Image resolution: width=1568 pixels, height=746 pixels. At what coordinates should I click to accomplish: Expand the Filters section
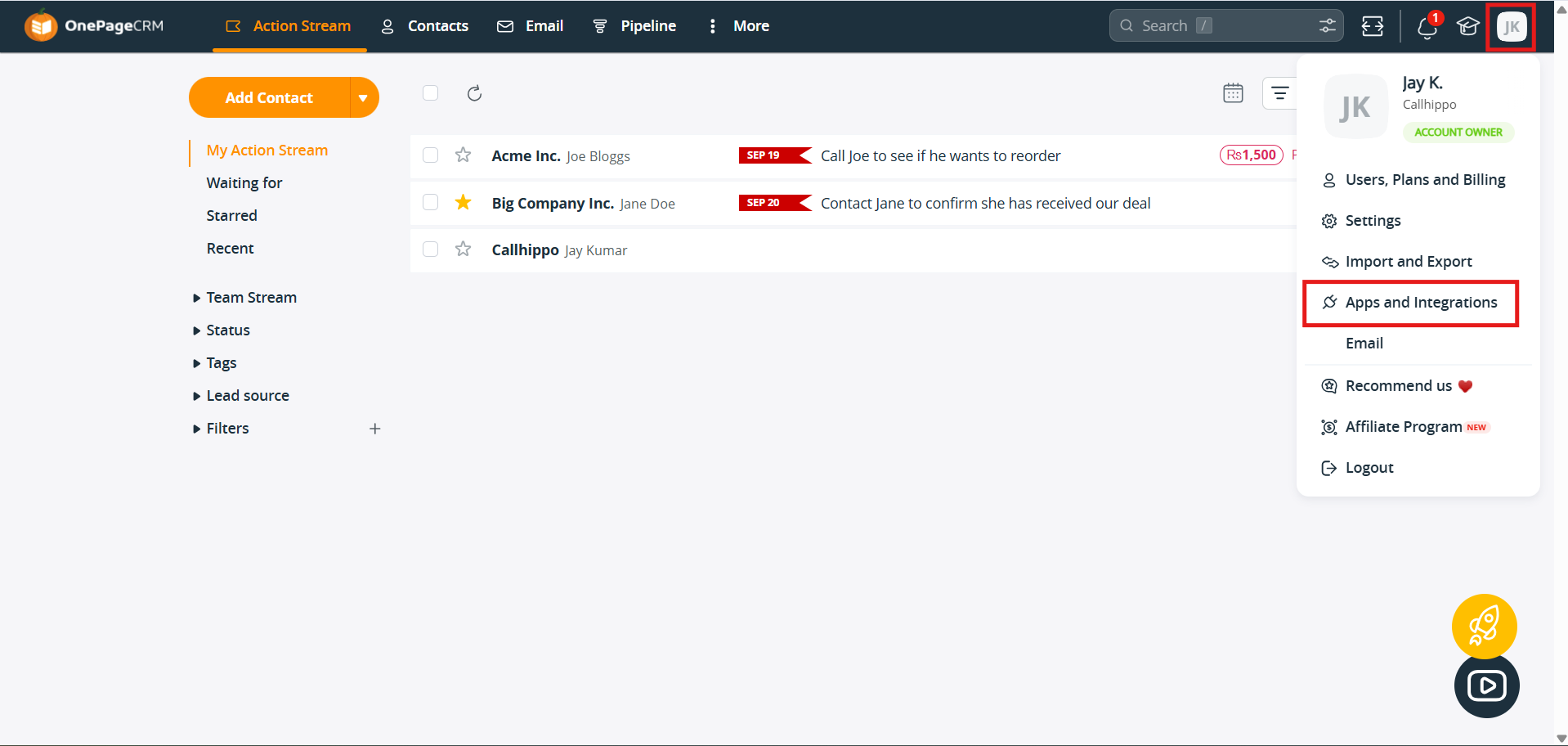[221, 429]
